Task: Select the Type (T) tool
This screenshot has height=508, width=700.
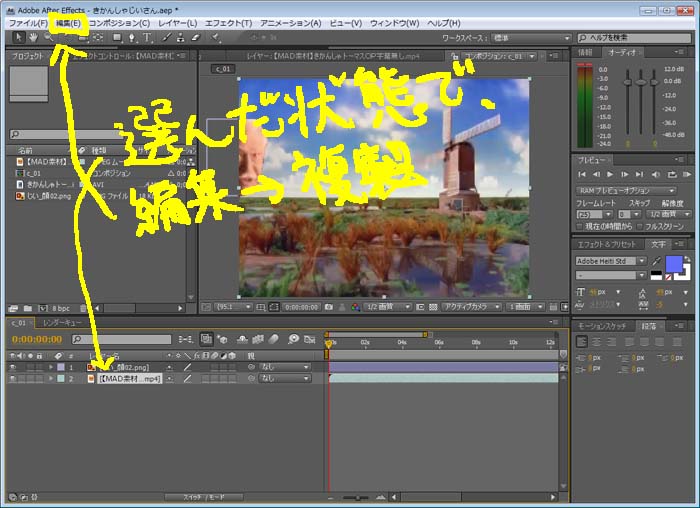Action: pyautogui.click(x=147, y=37)
